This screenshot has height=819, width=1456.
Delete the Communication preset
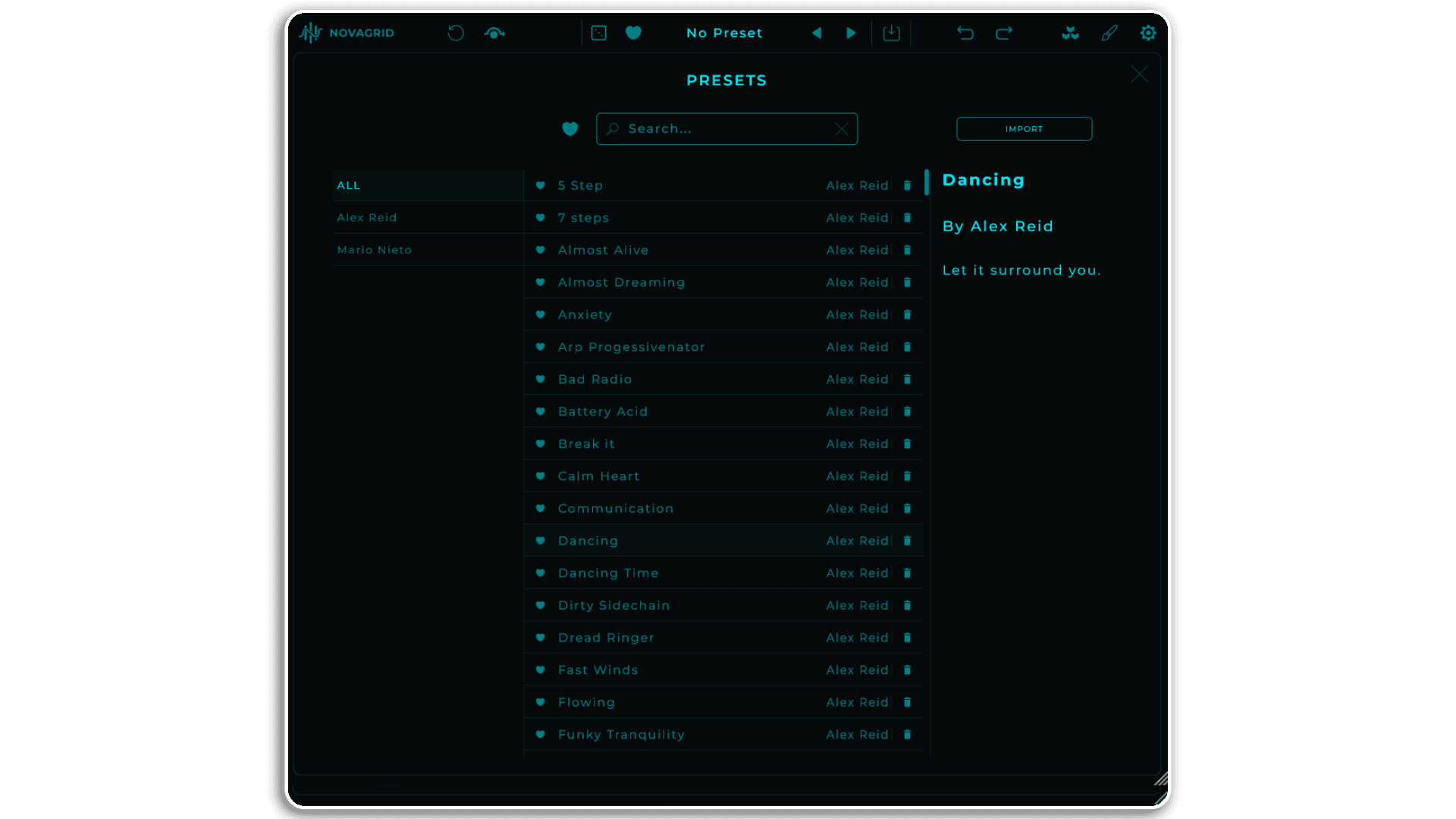[x=907, y=508]
